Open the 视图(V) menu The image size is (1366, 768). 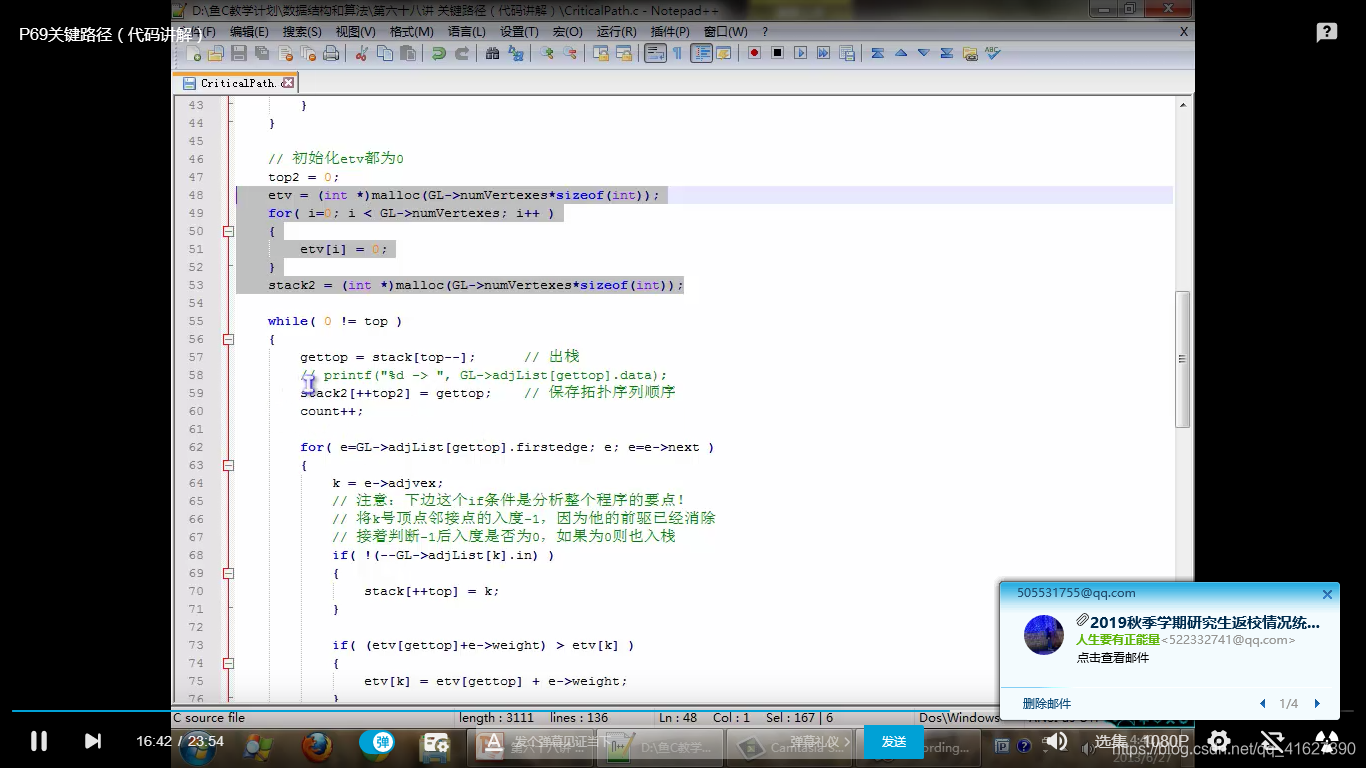tap(355, 32)
